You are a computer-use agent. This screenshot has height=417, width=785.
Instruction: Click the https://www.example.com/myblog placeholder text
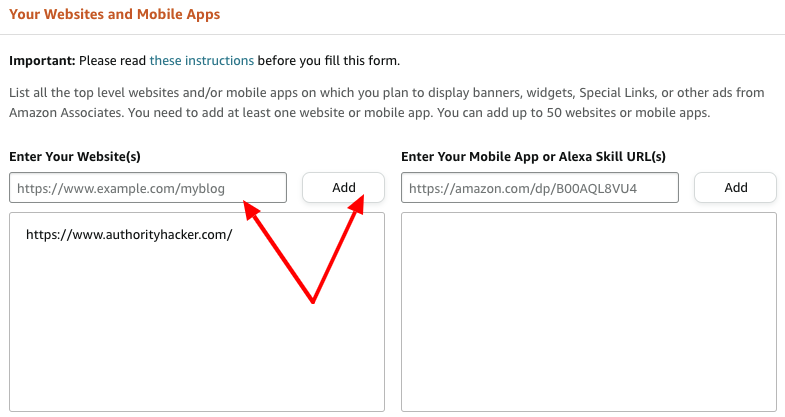tap(120, 187)
